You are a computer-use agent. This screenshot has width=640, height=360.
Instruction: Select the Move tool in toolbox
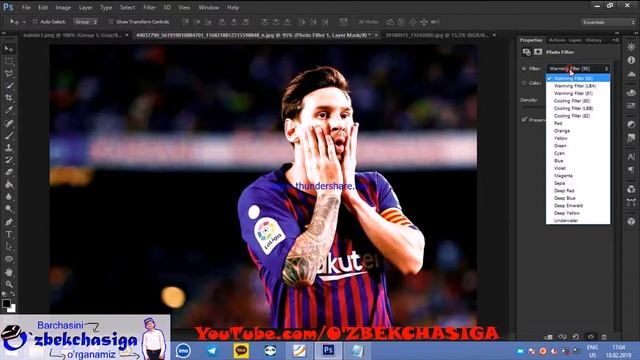[x=9, y=49]
